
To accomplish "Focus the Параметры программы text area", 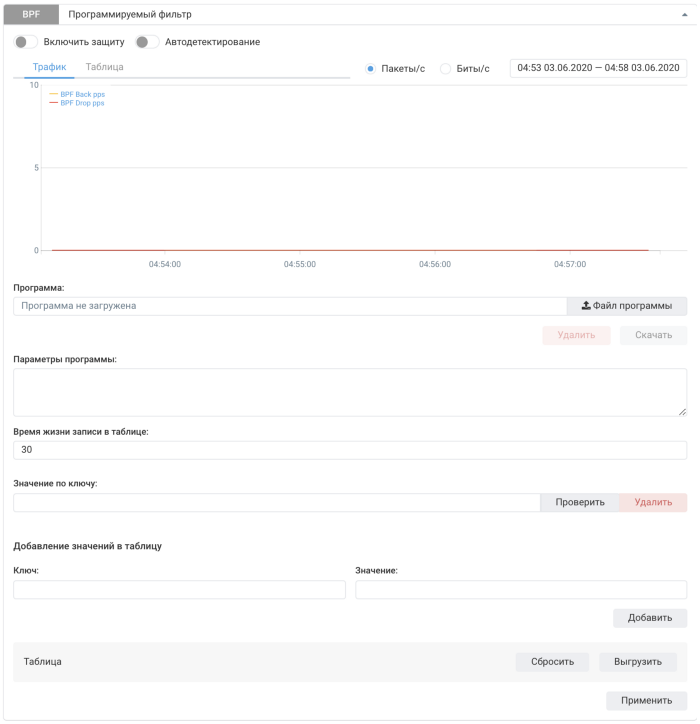I will tap(350, 392).
